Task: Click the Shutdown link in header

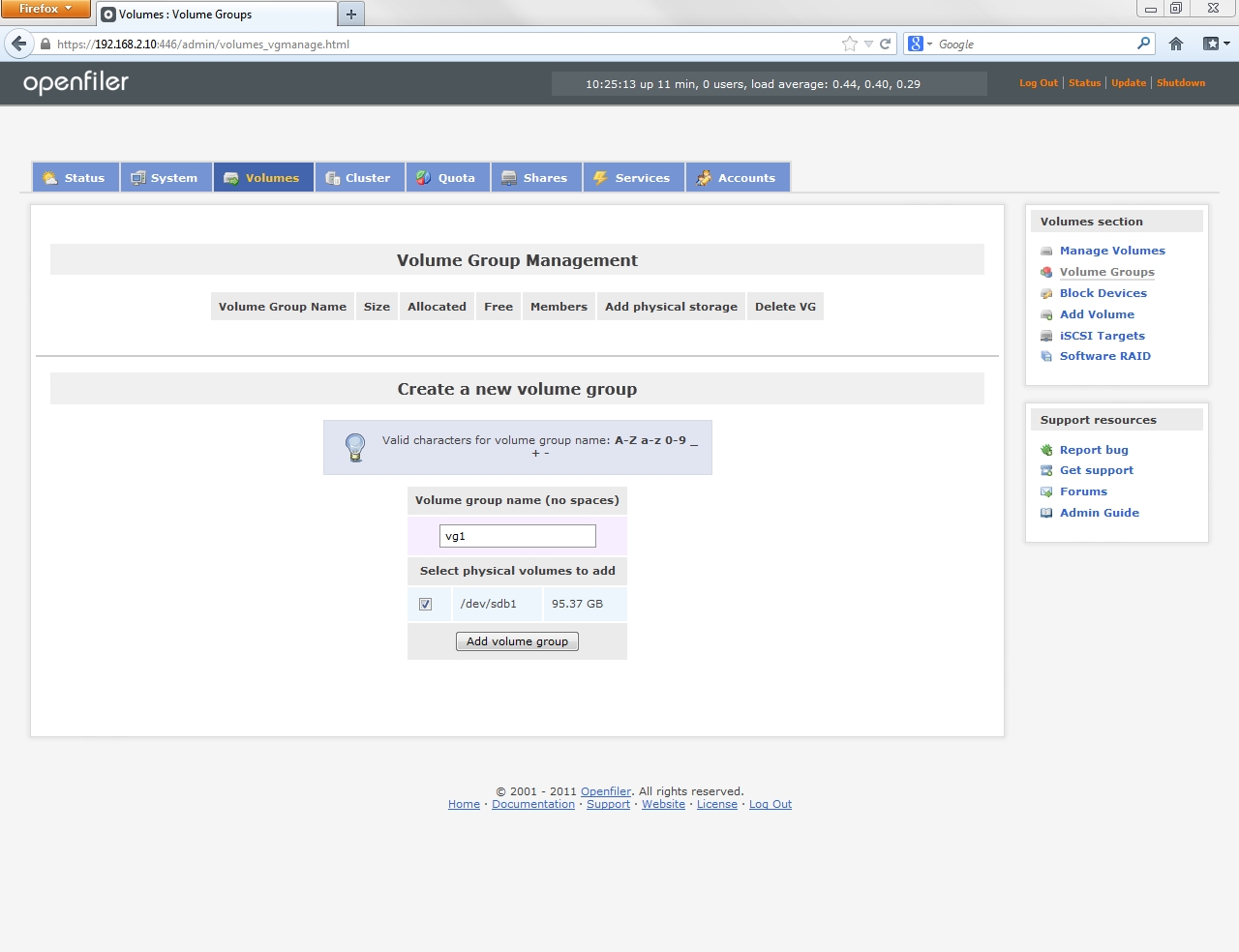Action: pos(1180,83)
